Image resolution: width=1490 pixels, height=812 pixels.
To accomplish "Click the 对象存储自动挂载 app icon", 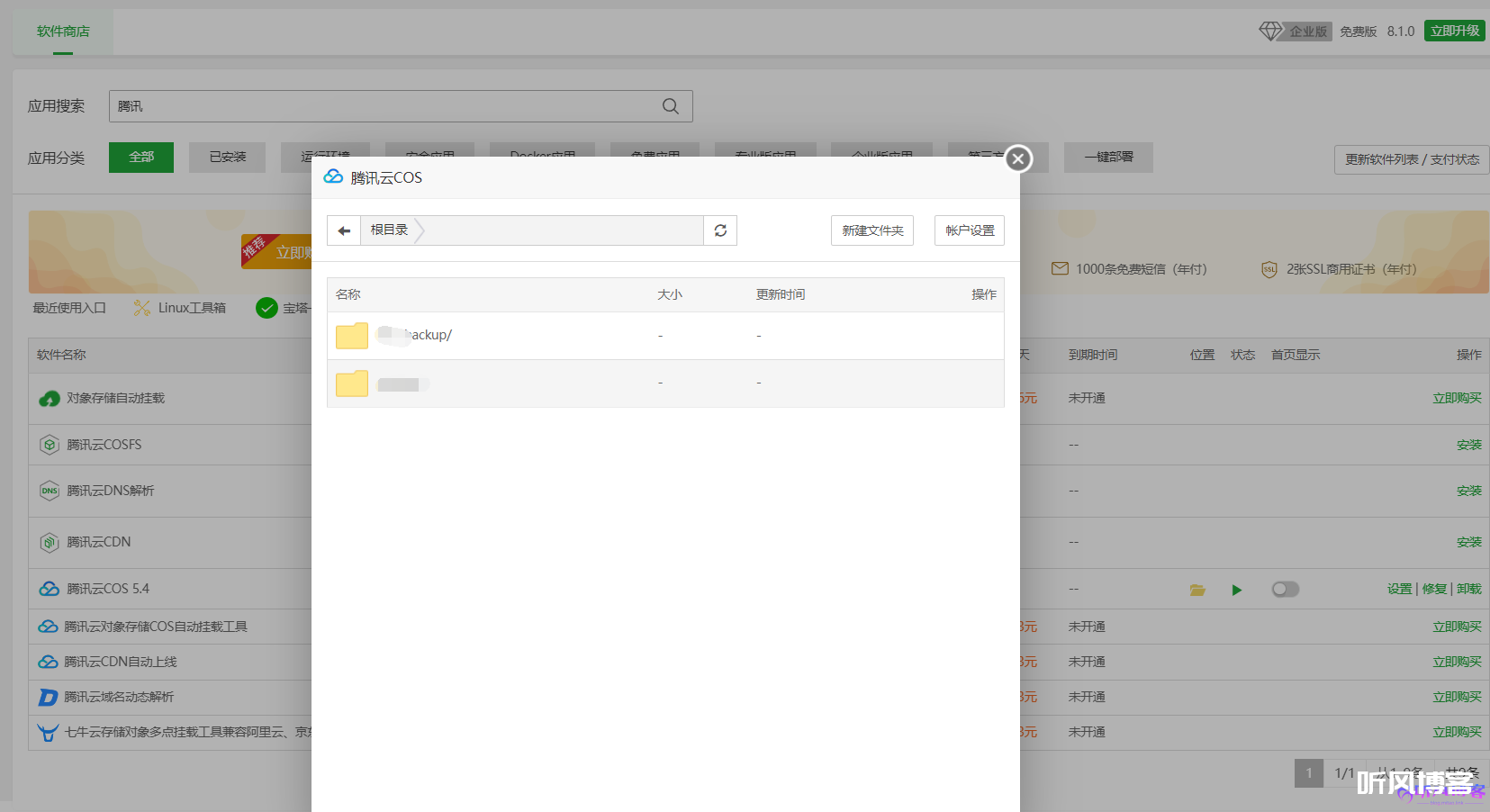I will tap(50, 398).
